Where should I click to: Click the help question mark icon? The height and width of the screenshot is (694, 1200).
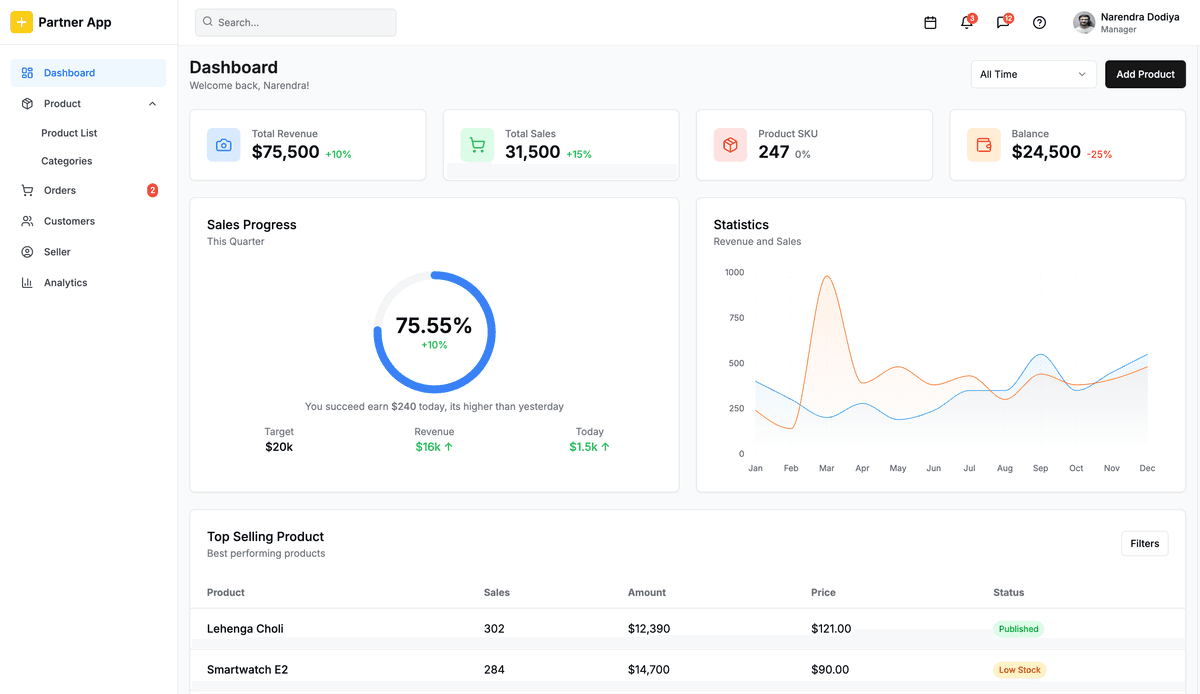click(x=1039, y=21)
